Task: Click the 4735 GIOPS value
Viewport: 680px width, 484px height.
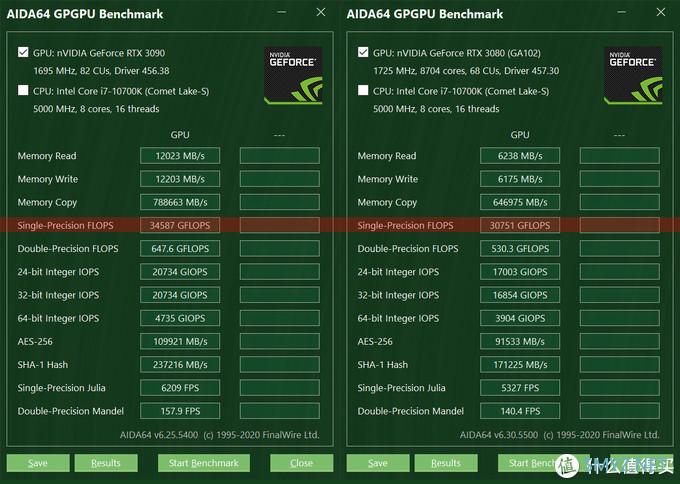Action: tap(180, 318)
